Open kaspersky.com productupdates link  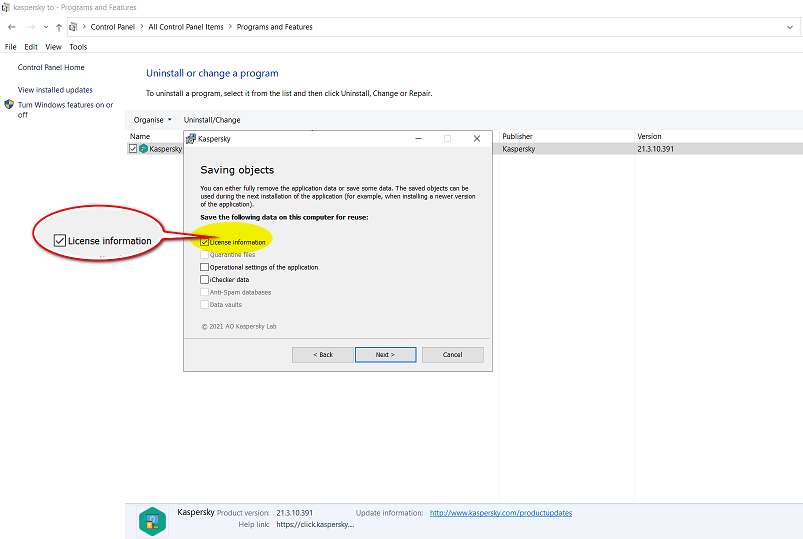[x=501, y=513]
